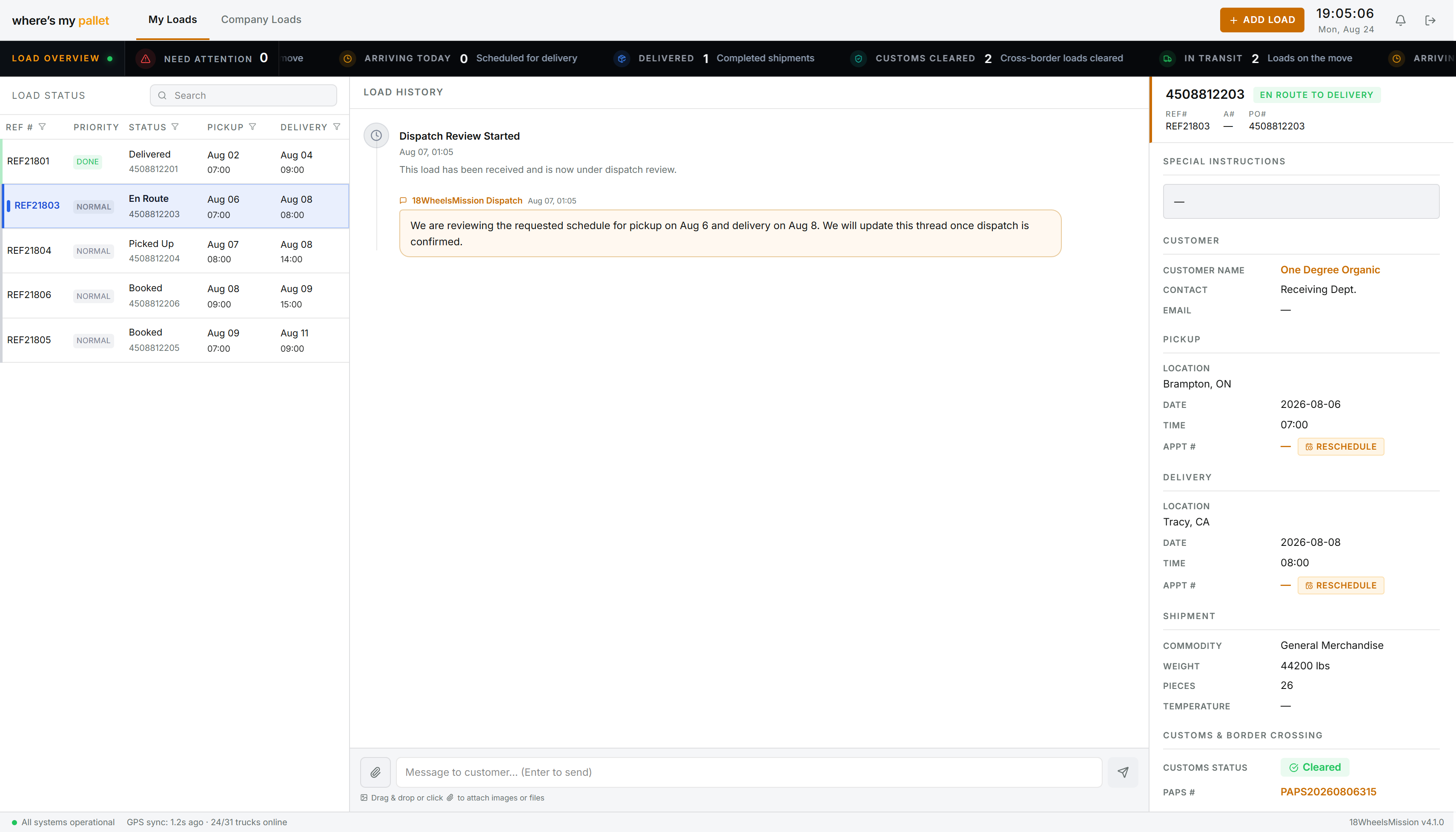Open the PAPS20260806315 link
The image size is (1456, 832).
[1328, 792]
